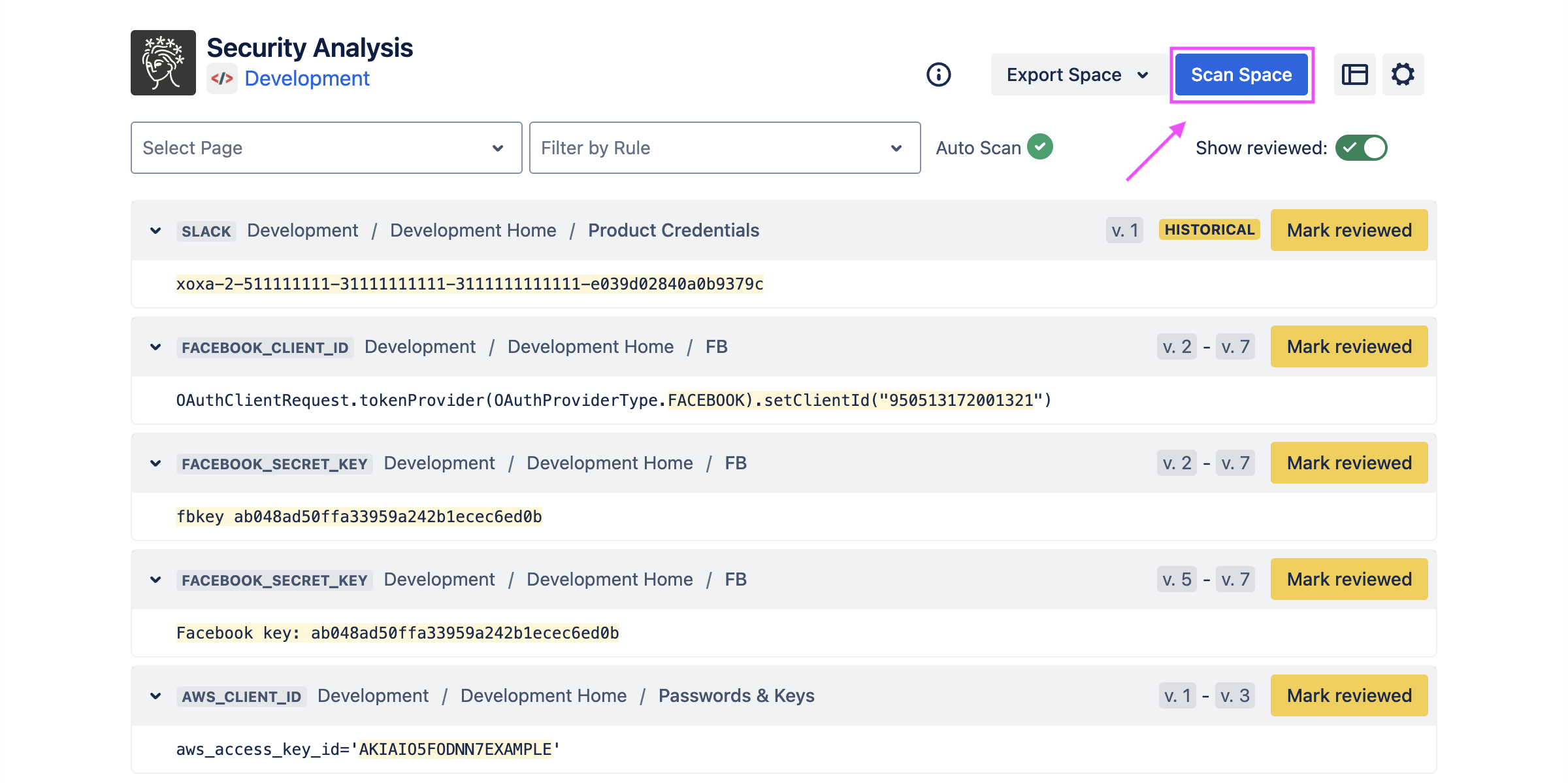
Task: Click the Auto Scan green checkmark
Action: pyautogui.click(x=1039, y=147)
